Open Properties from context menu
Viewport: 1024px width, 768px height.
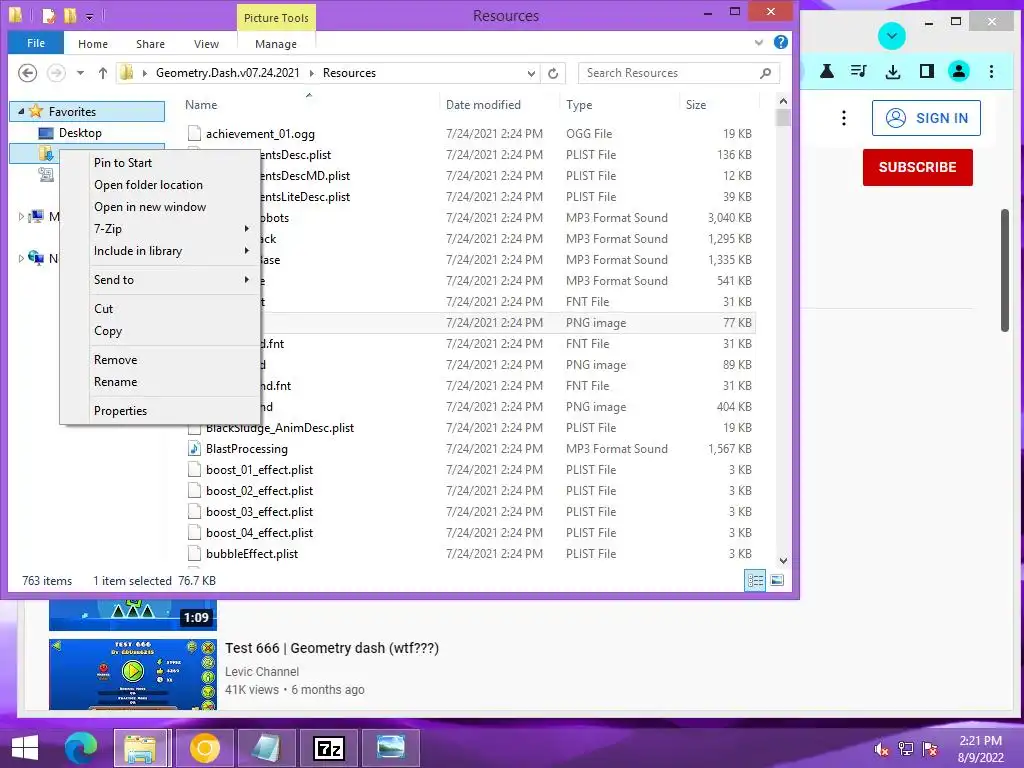[x=120, y=411]
